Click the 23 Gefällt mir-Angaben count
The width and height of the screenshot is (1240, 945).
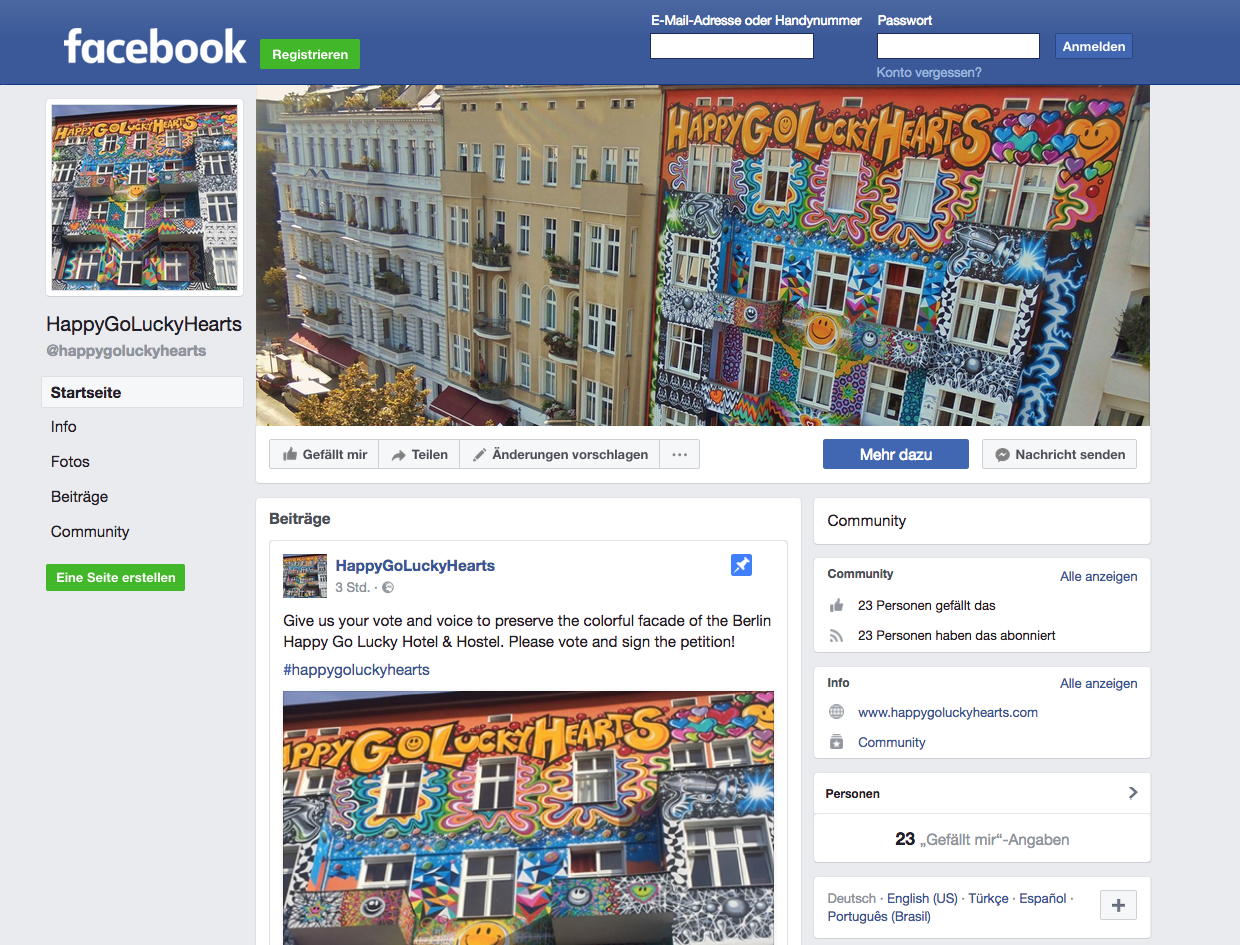pyautogui.click(x=982, y=840)
